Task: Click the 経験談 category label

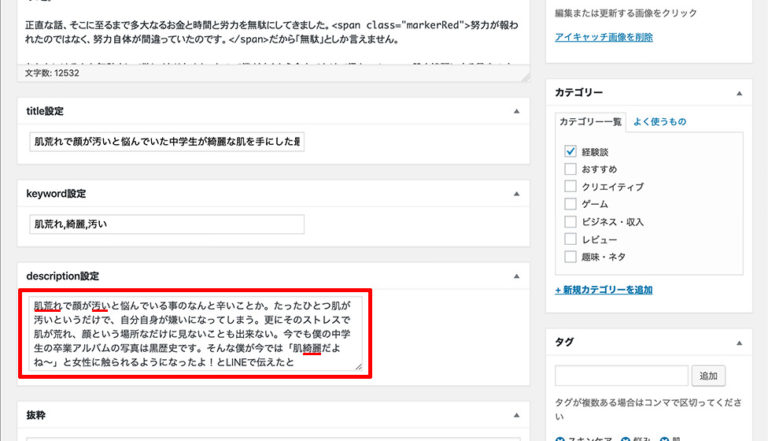Action: 595,152
